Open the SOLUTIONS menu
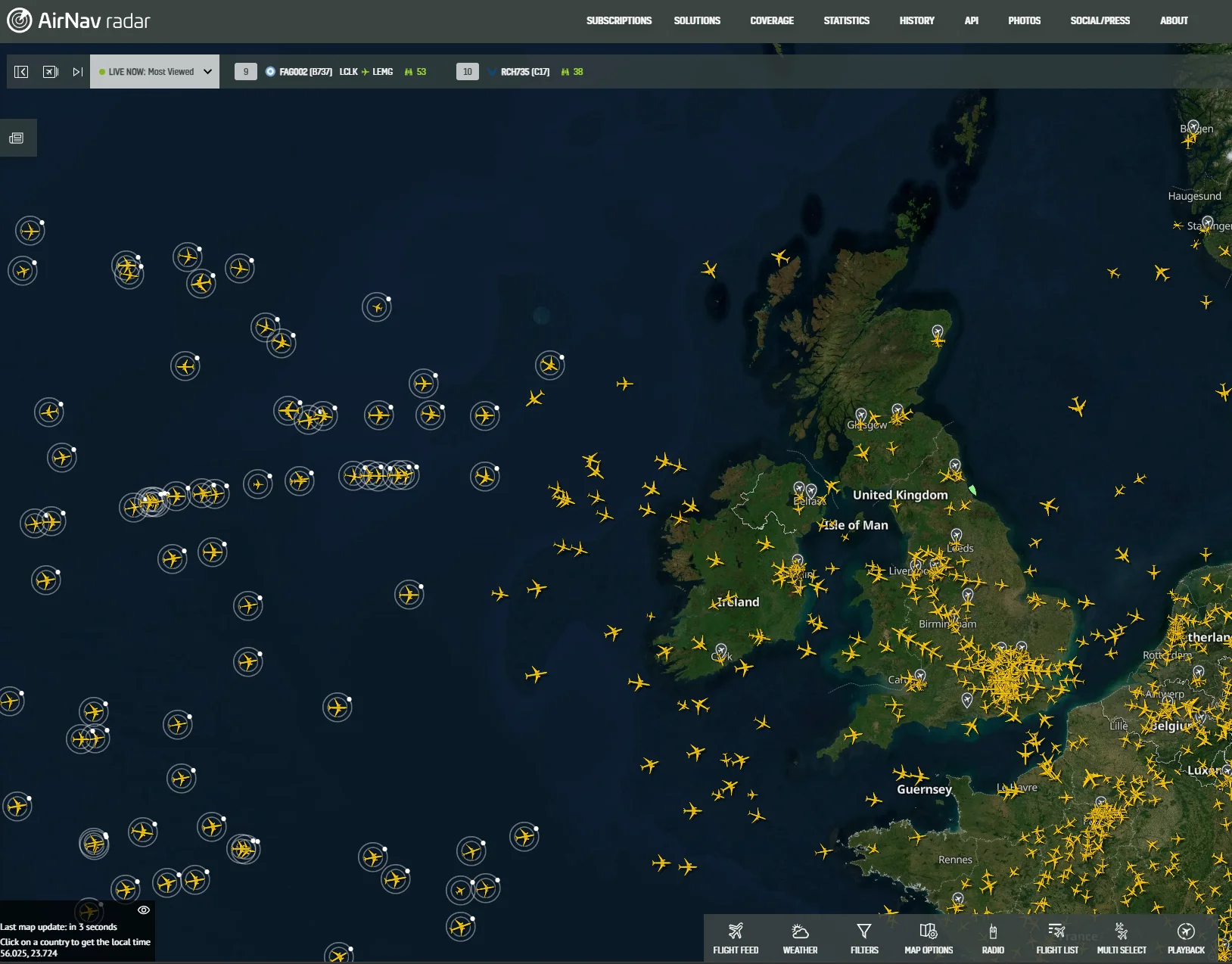1232x964 pixels. pos(696,20)
